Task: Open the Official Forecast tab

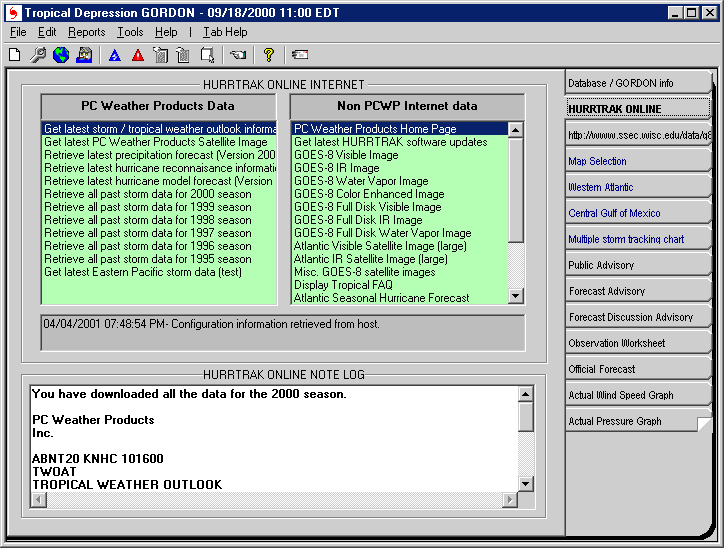Action: [x=639, y=369]
